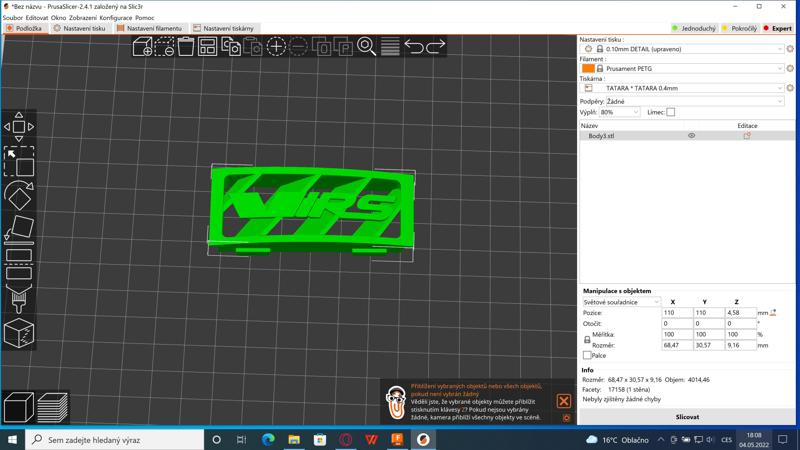Toggle the scale ratio lock
800x450 pixels.
point(587,340)
